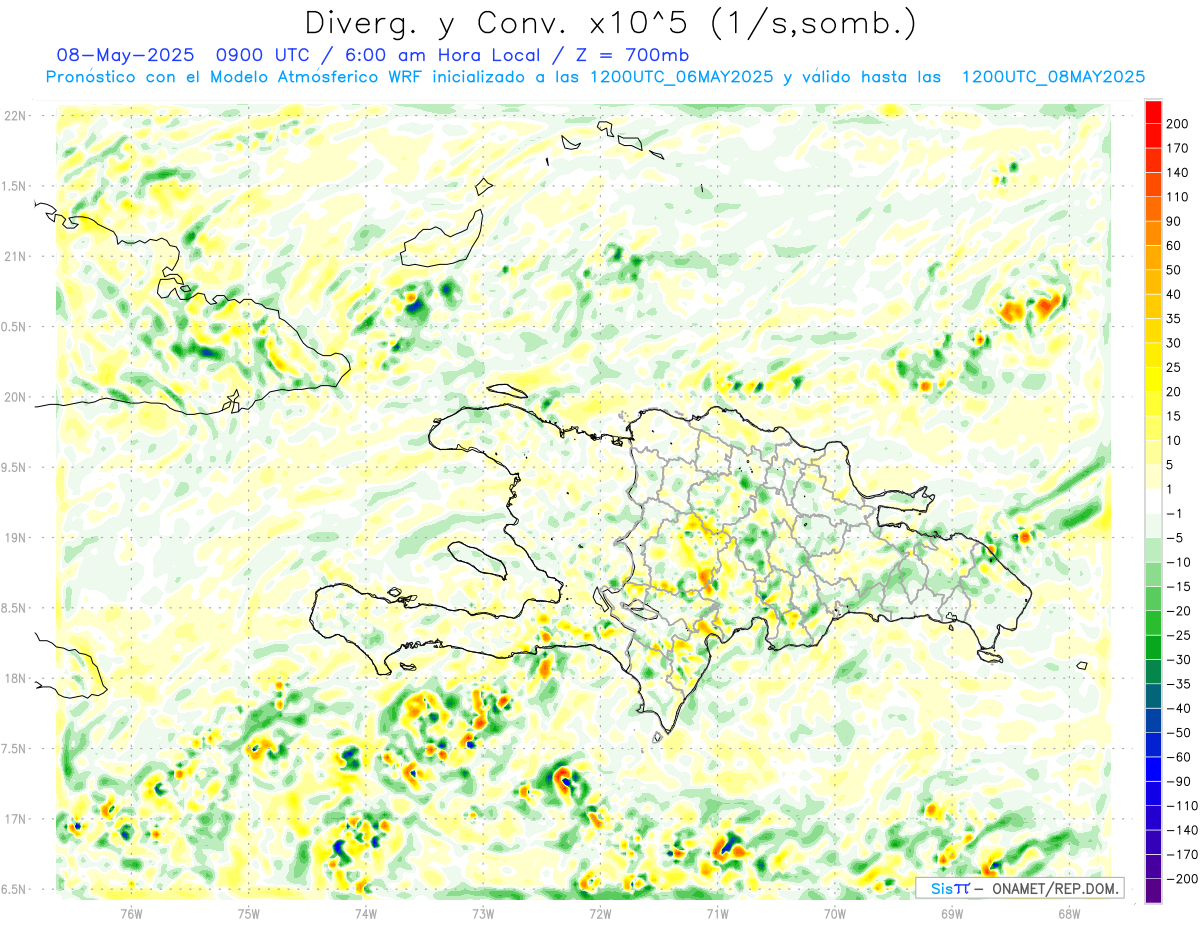Click the color bar label "170"

coord(1178,148)
